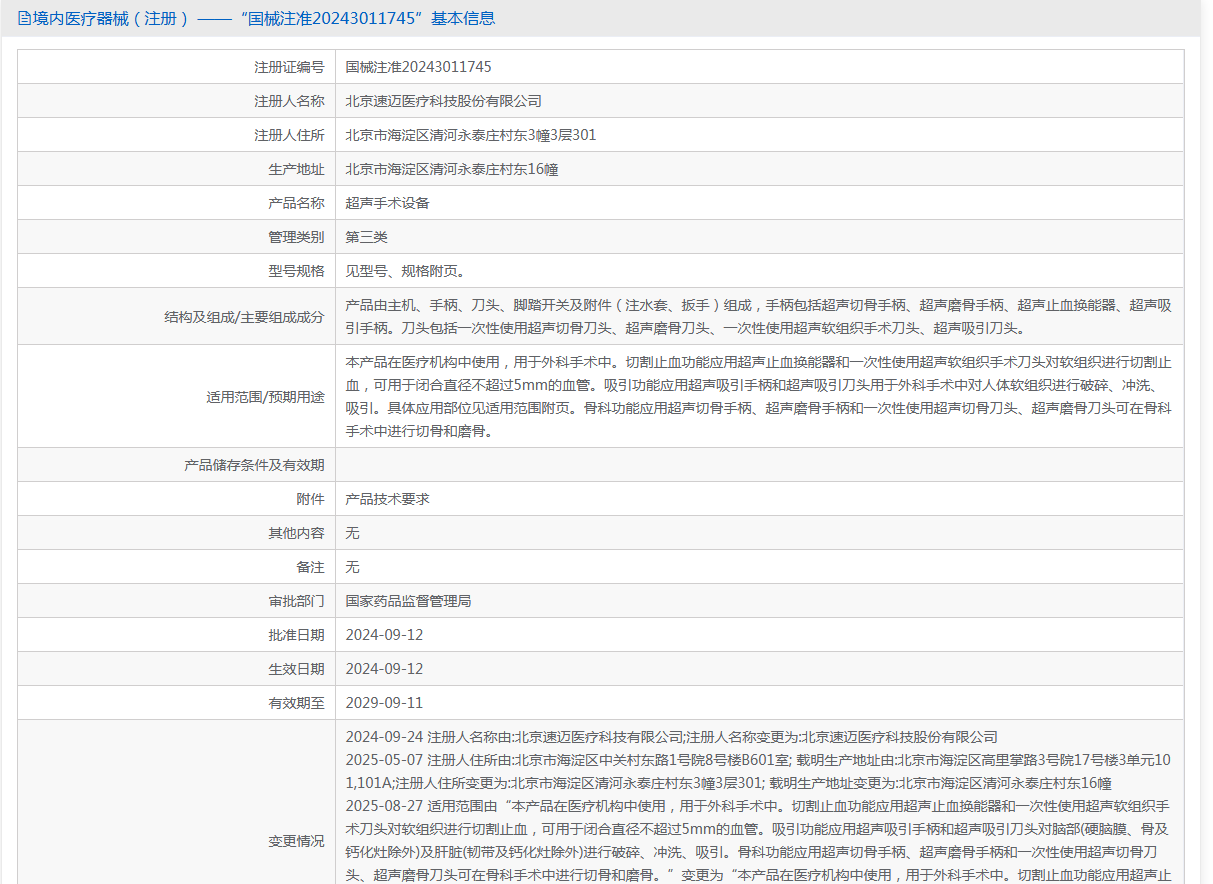Screen dimensions: 1213x884
Task: Click the 管理类别 label cell
Action: coord(176,237)
